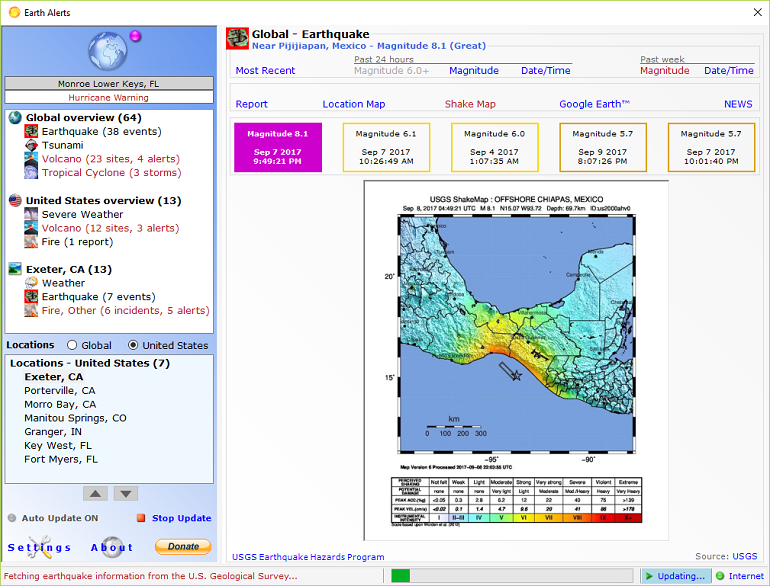Click the Severe Weather tornado icon
This screenshot has height=586, width=770.
click(x=31, y=214)
